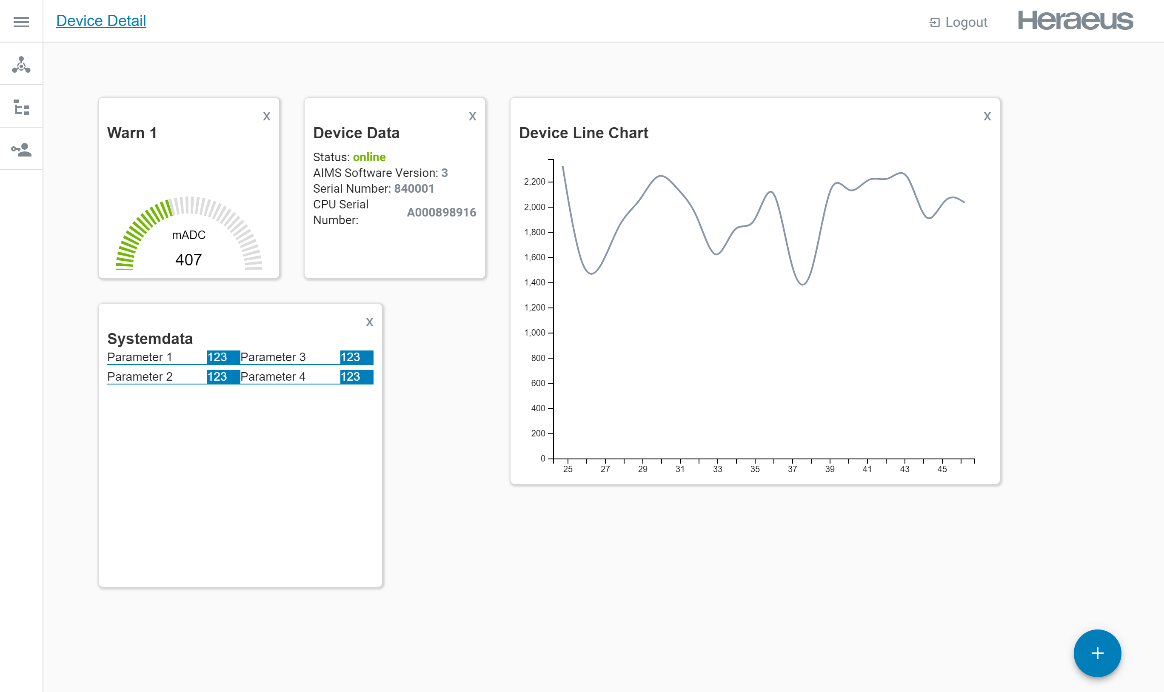
Task: Click the Logout button
Action: click(x=958, y=22)
